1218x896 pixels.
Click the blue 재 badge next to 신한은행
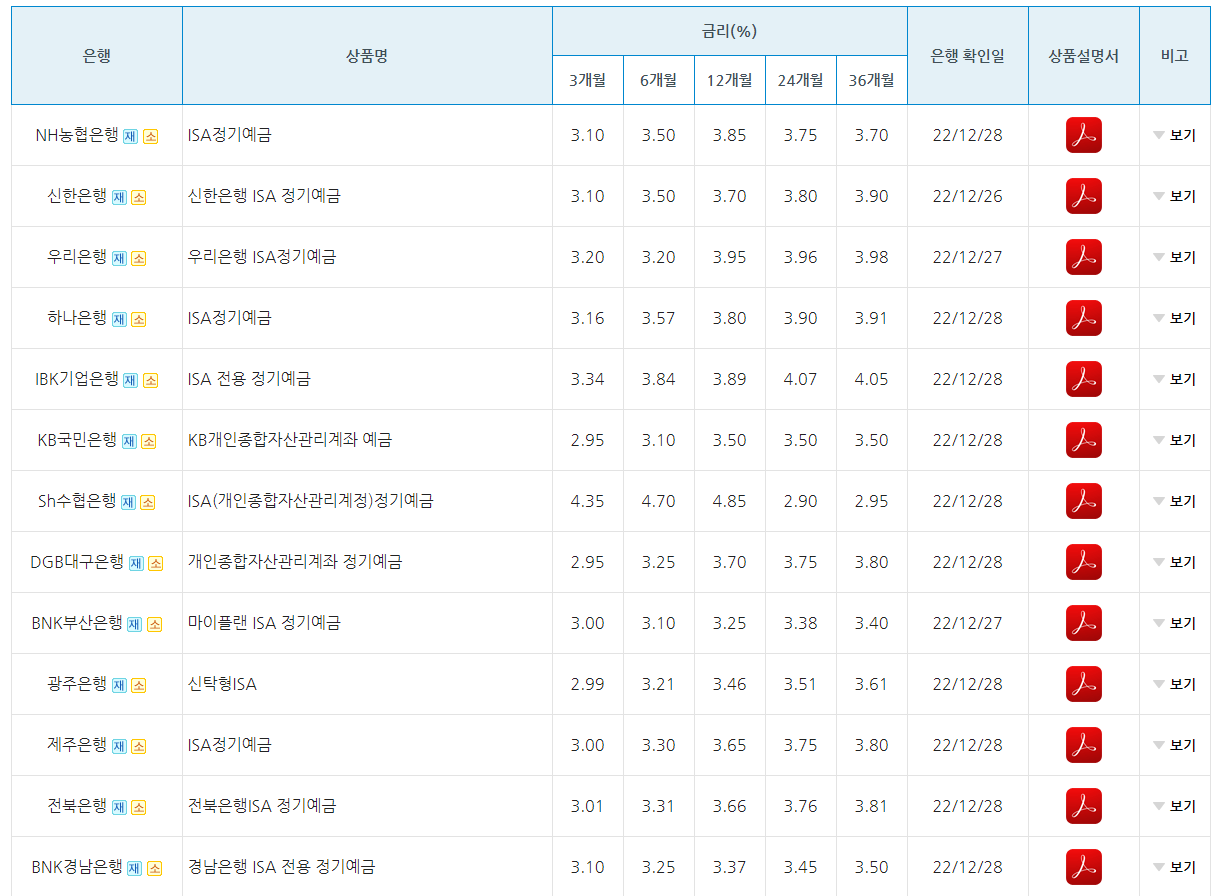pyautogui.click(x=118, y=198)
